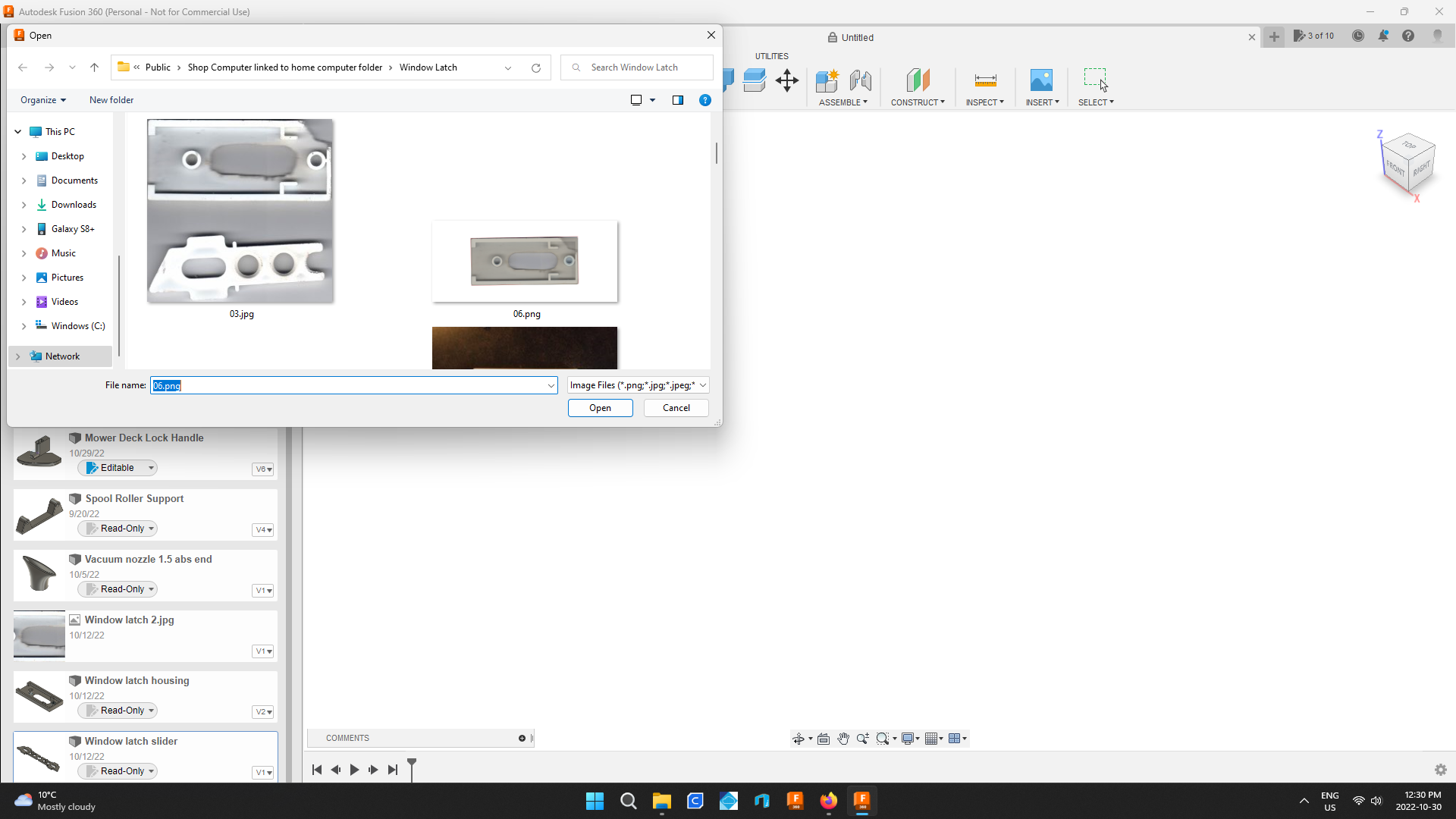Expand the Downloads folder in sidebar
The height and width of the screenshot is (819, 1456).
(24, 205)
